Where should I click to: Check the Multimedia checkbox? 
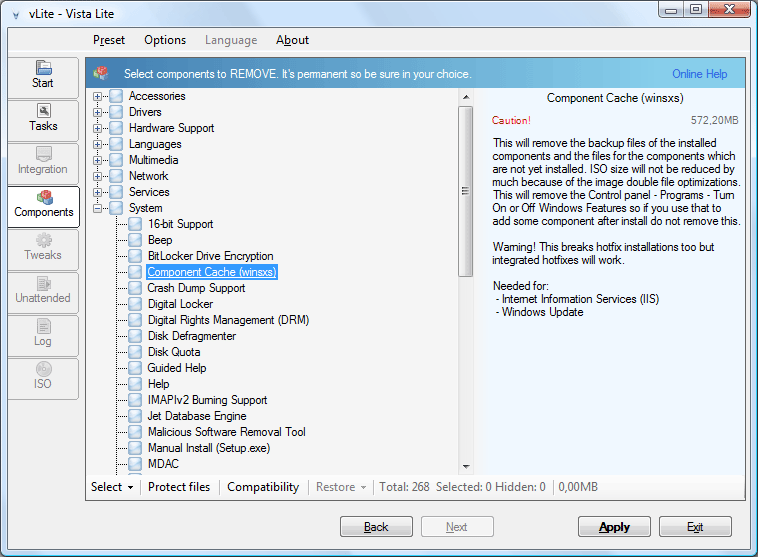(x=116, y=160)
